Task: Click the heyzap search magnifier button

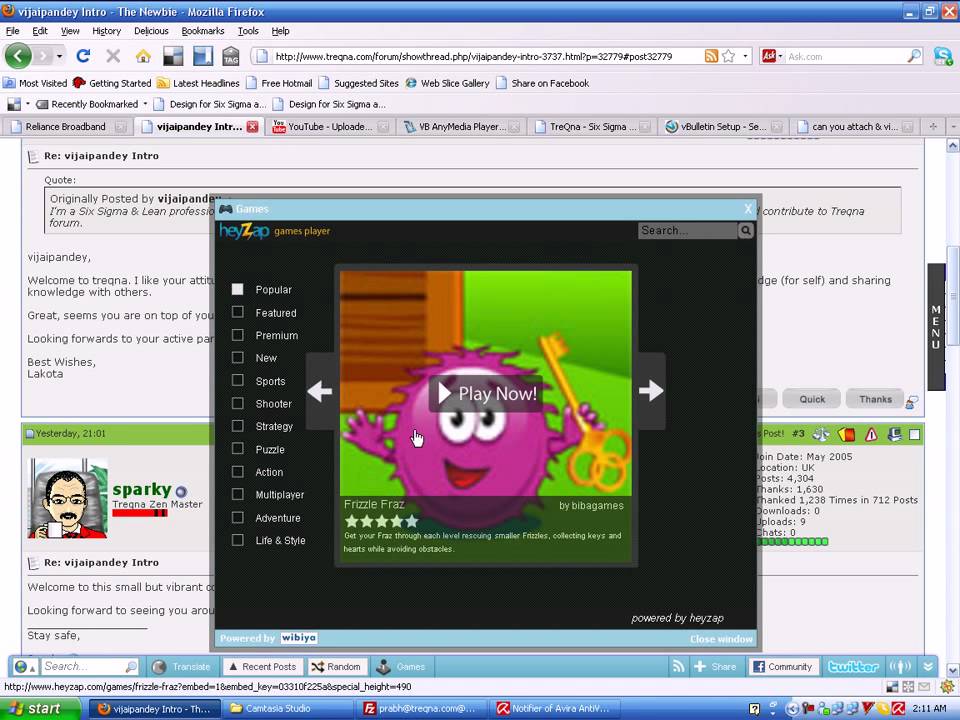Action: click(745, 231)
